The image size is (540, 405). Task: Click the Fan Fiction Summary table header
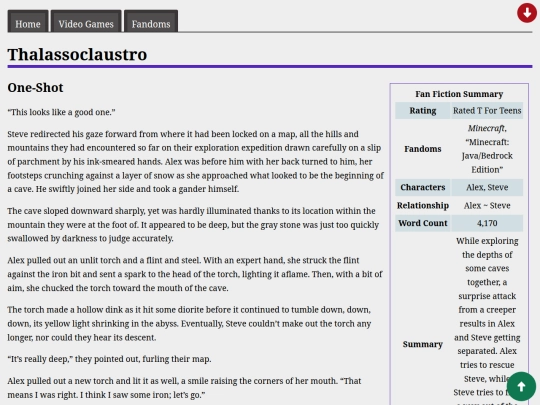pyautogui.click(x=459, y=94)
